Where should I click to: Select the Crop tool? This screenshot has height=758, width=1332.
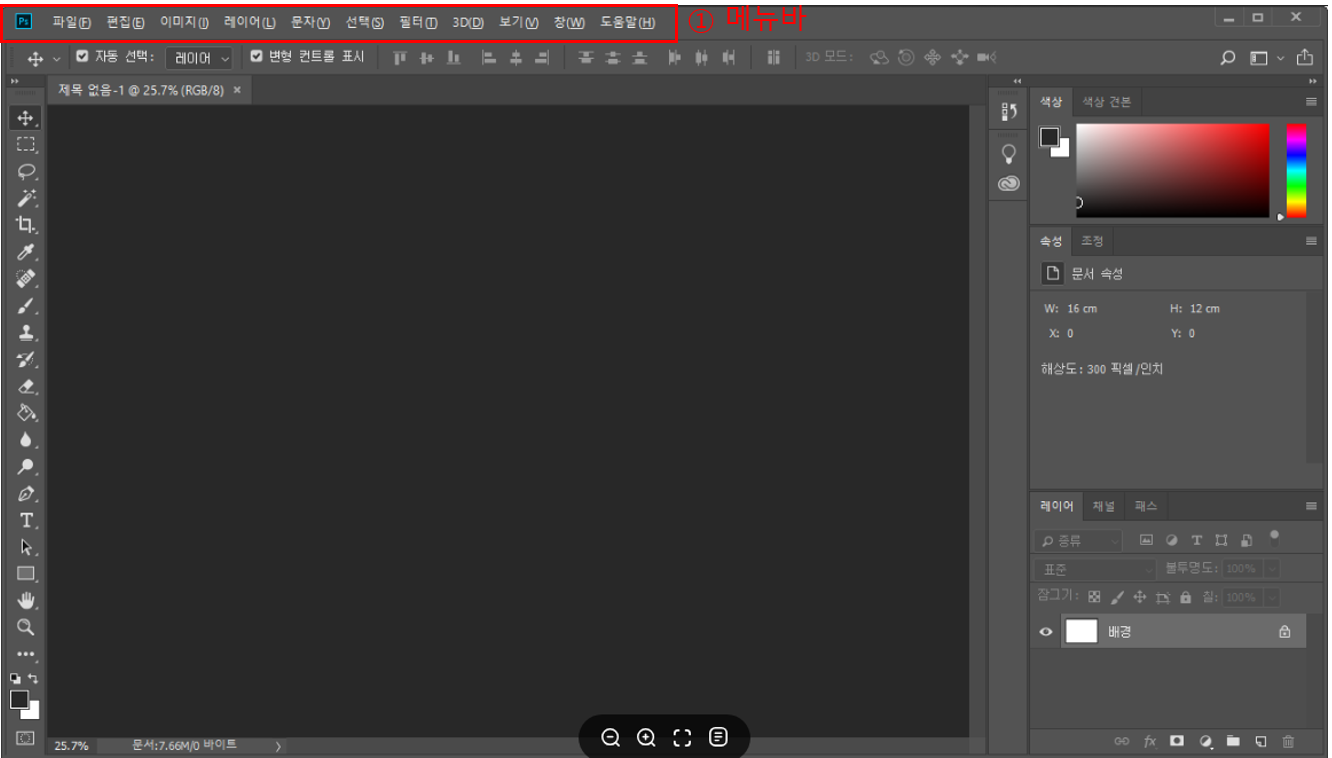click(x=25, y=224)
